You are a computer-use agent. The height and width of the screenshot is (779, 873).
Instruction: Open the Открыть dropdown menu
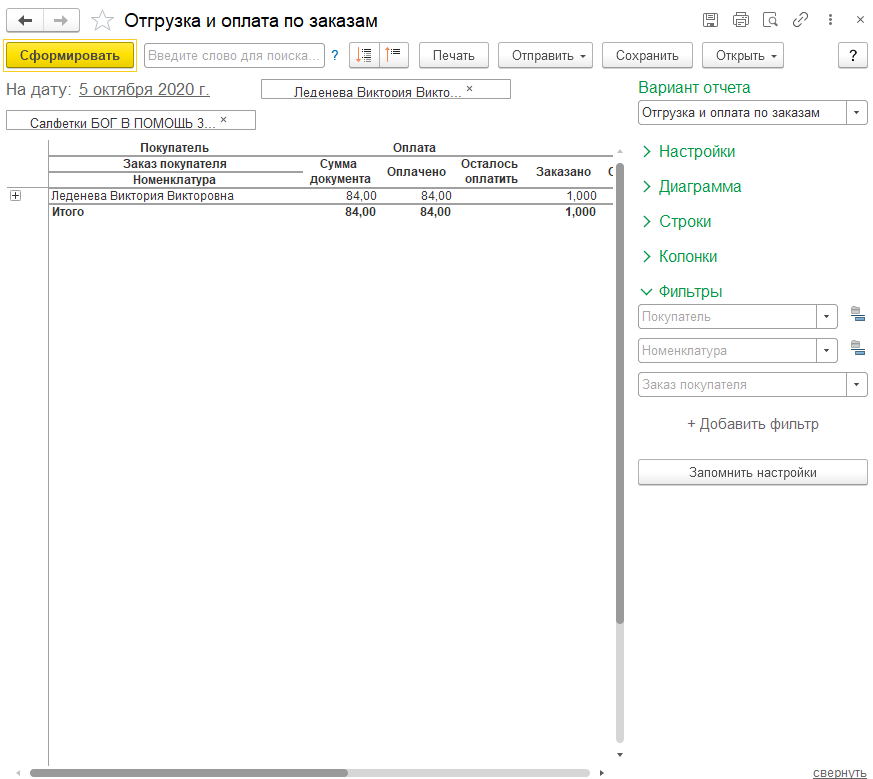click(742, 55)
